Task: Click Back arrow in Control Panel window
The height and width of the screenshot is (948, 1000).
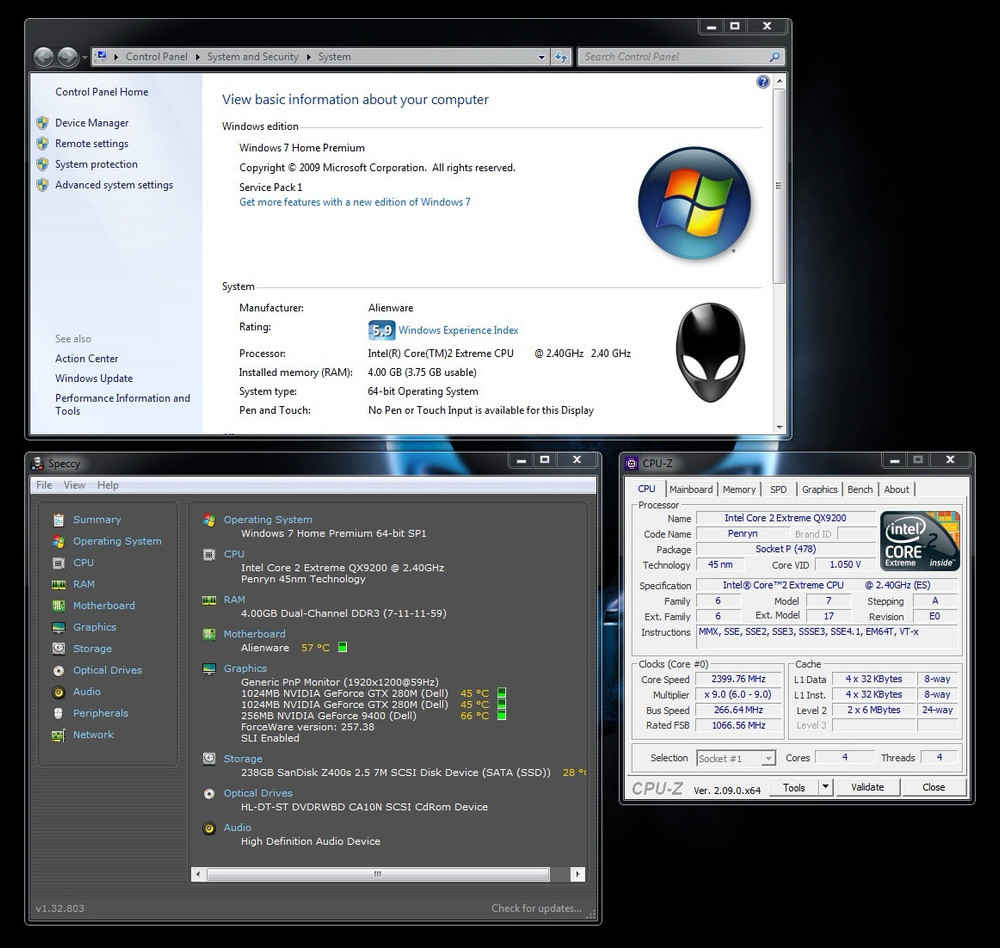Action: (43, 57)
